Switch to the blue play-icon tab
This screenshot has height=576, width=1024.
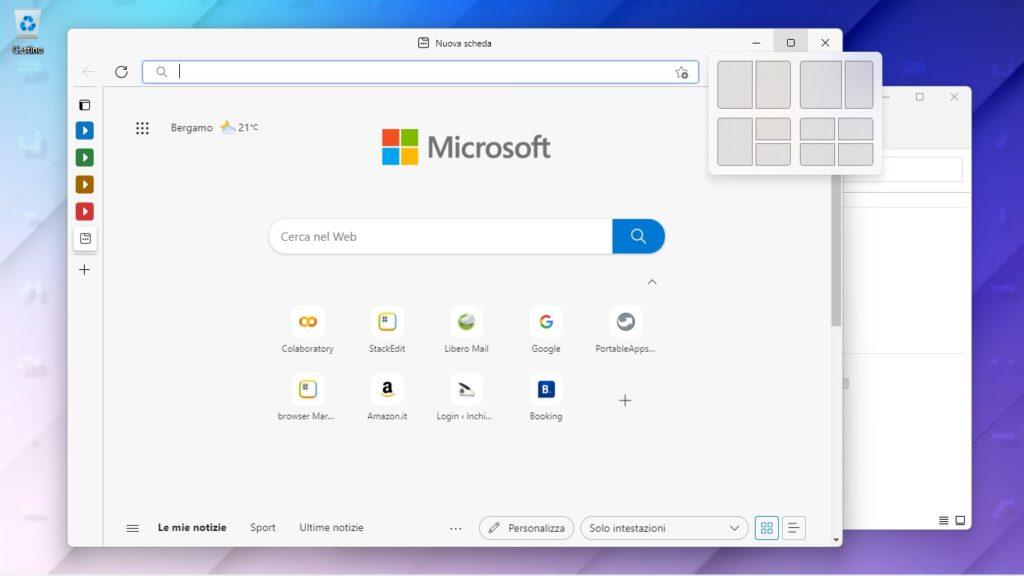[85, 131]
